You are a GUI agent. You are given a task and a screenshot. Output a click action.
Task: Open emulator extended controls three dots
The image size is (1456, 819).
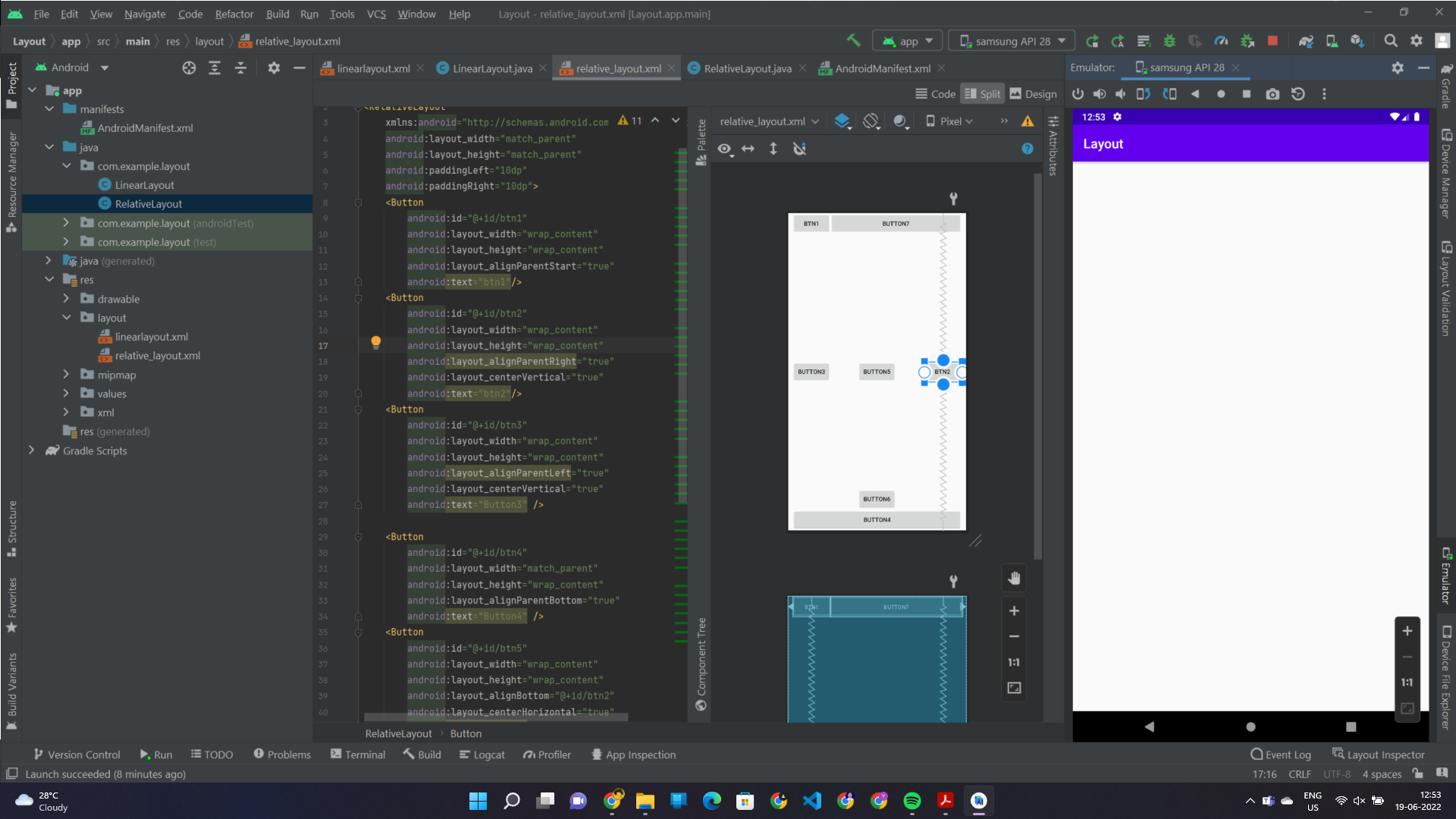pos(1324,94)
